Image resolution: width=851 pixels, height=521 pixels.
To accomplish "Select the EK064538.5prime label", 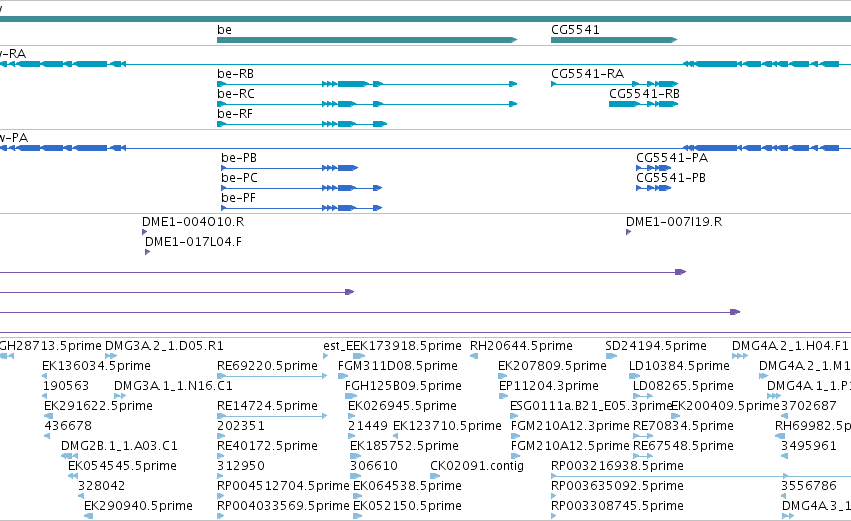I will coord(408,487).
